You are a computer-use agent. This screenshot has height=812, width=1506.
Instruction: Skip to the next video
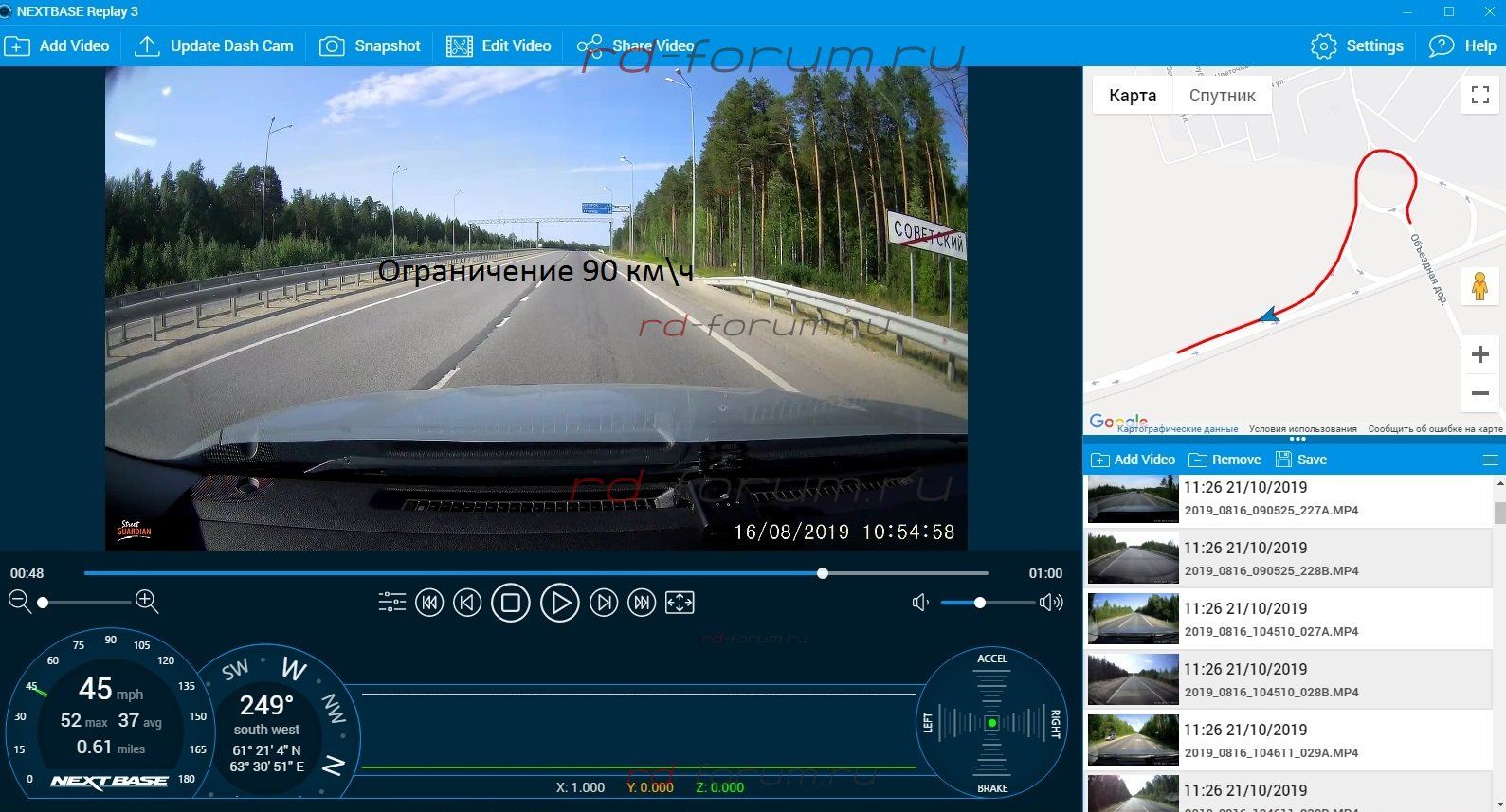642,603
